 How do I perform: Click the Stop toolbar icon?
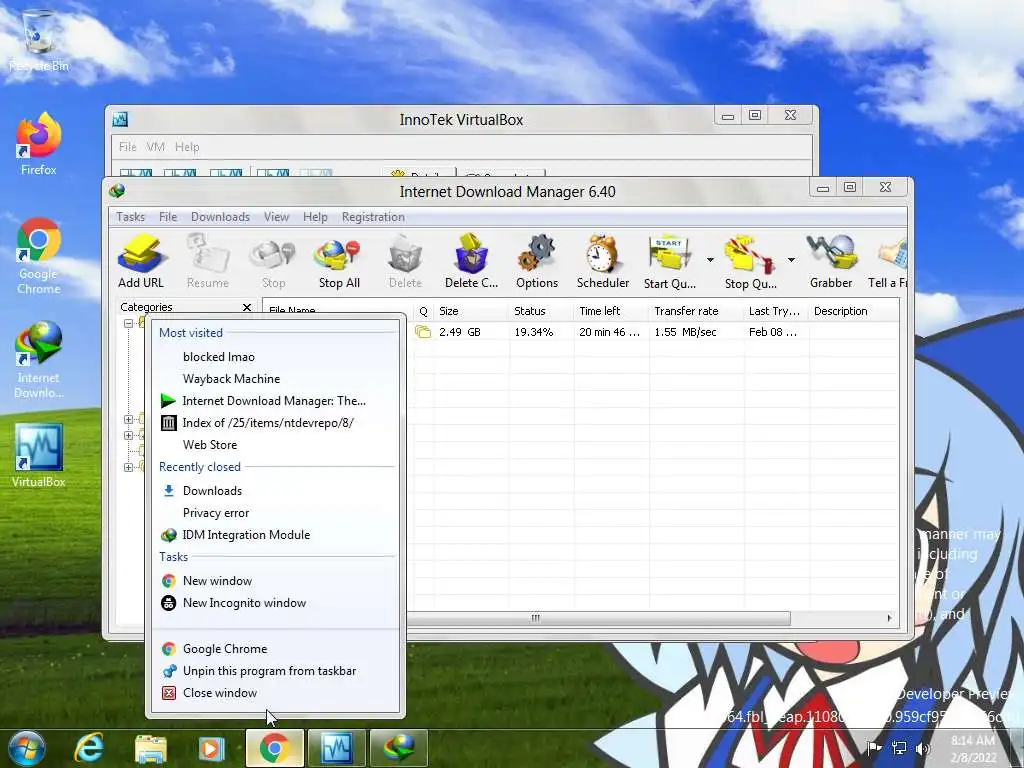(274, 263)
